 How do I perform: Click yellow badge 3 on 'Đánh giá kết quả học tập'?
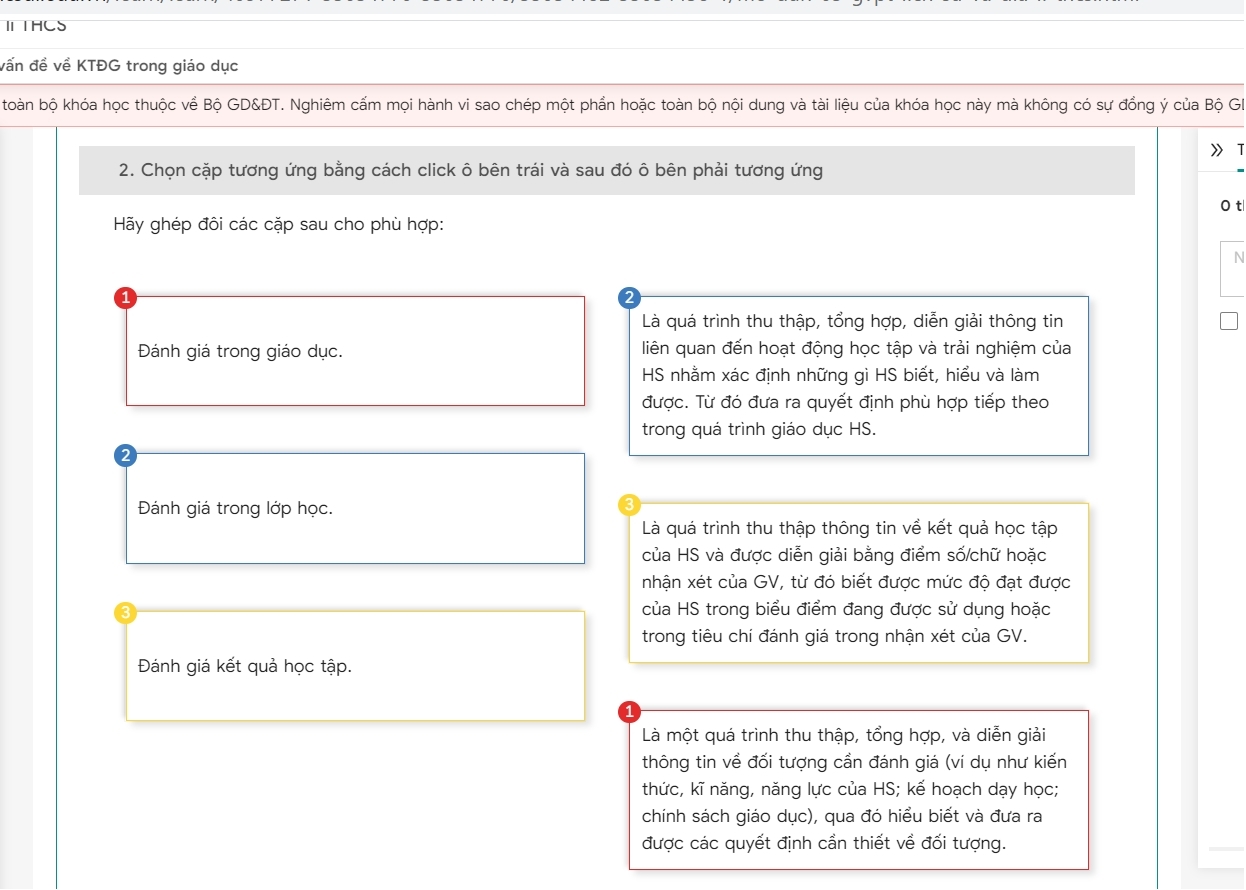(x=124, y=612)
